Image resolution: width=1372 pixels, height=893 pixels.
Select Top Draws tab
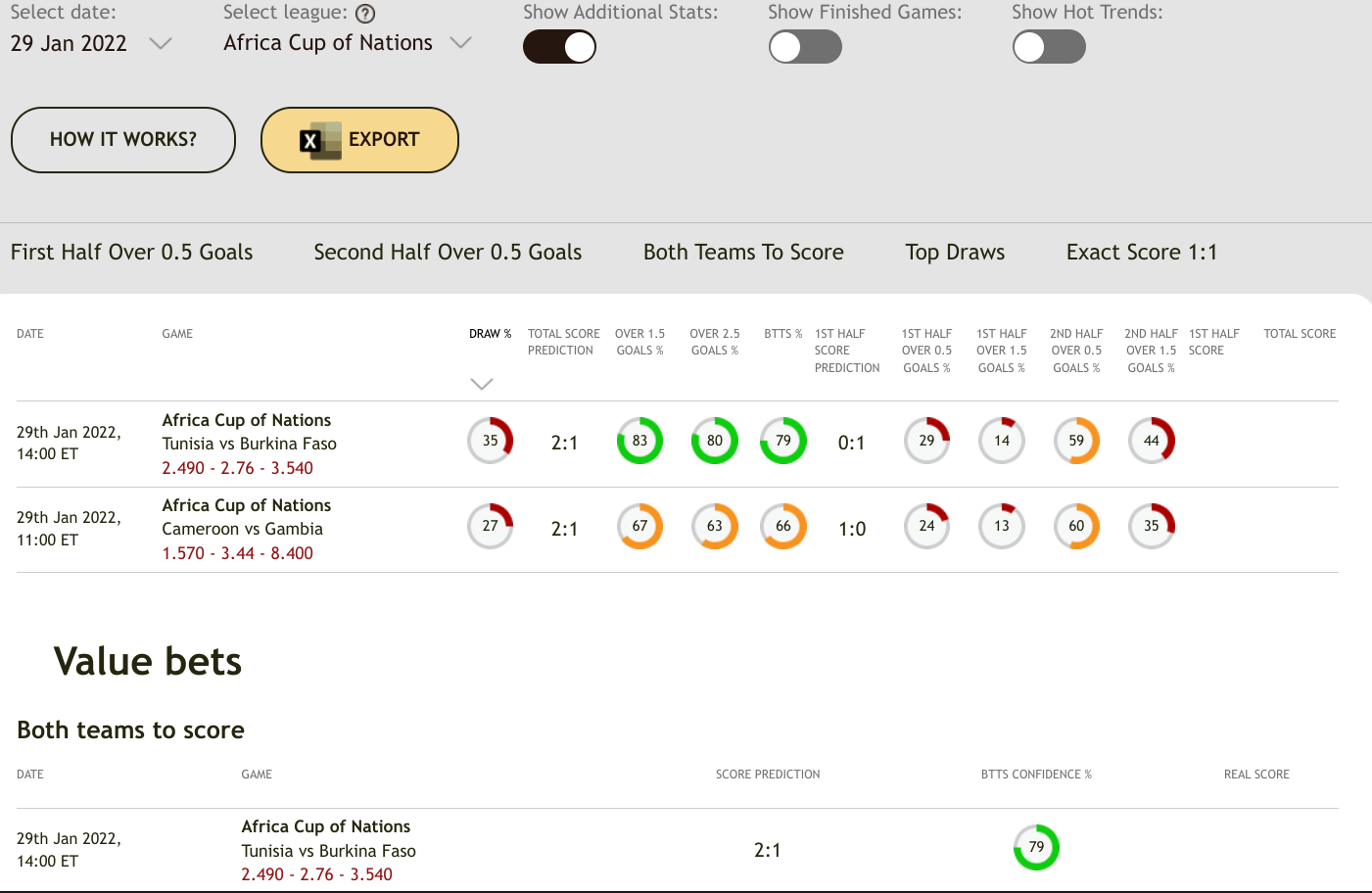click(955, 253)
